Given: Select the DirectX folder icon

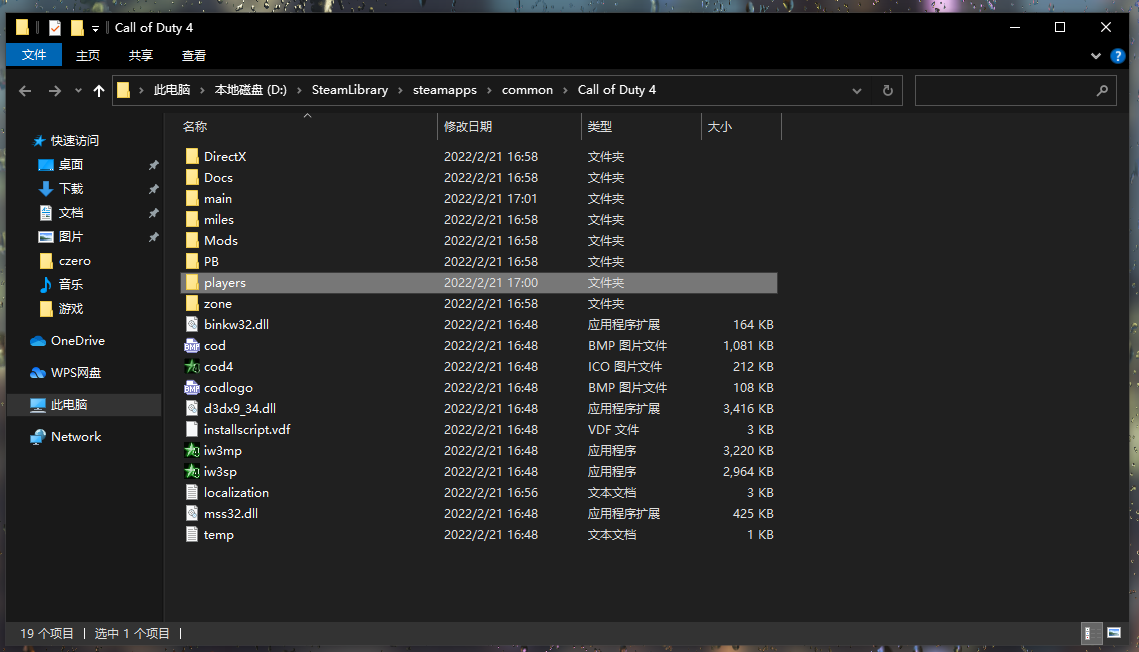Looking at the screenshot, I should click(x=192, y=156).
